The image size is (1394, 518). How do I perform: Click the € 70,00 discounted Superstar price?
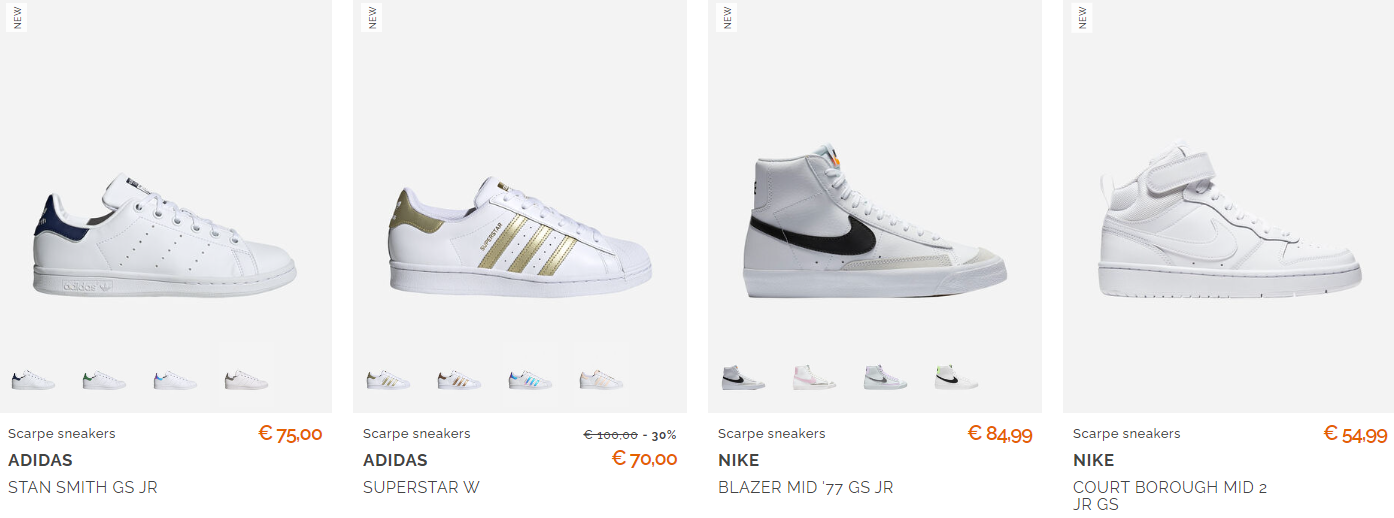tap(644, 459)
